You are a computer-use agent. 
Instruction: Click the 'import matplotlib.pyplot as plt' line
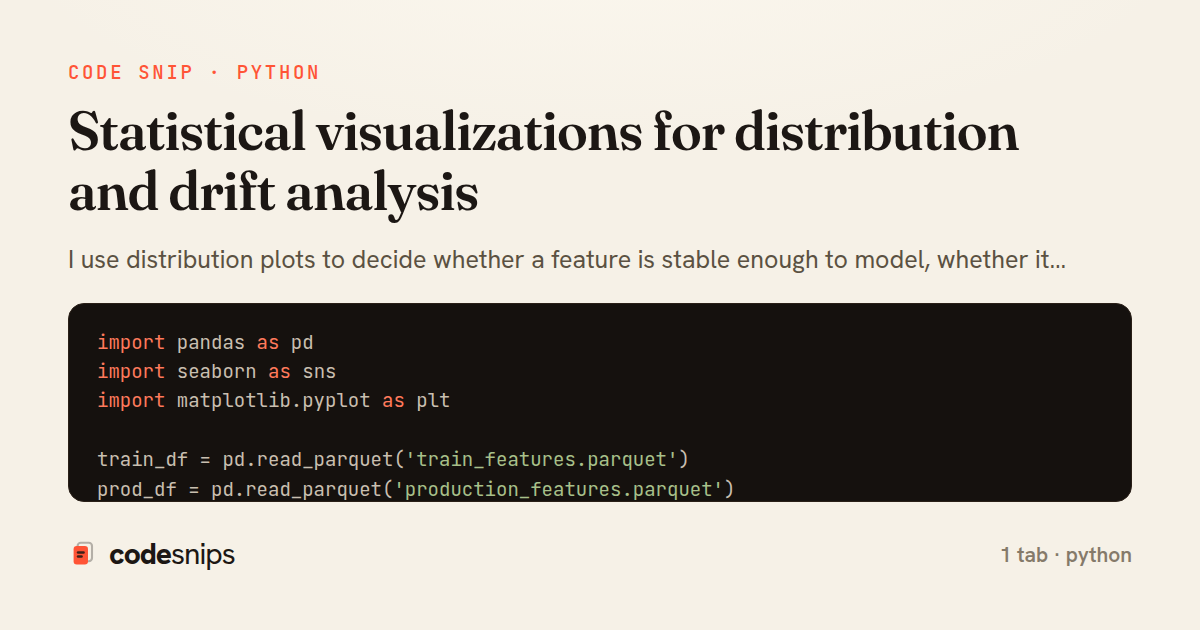pos(273,401)
